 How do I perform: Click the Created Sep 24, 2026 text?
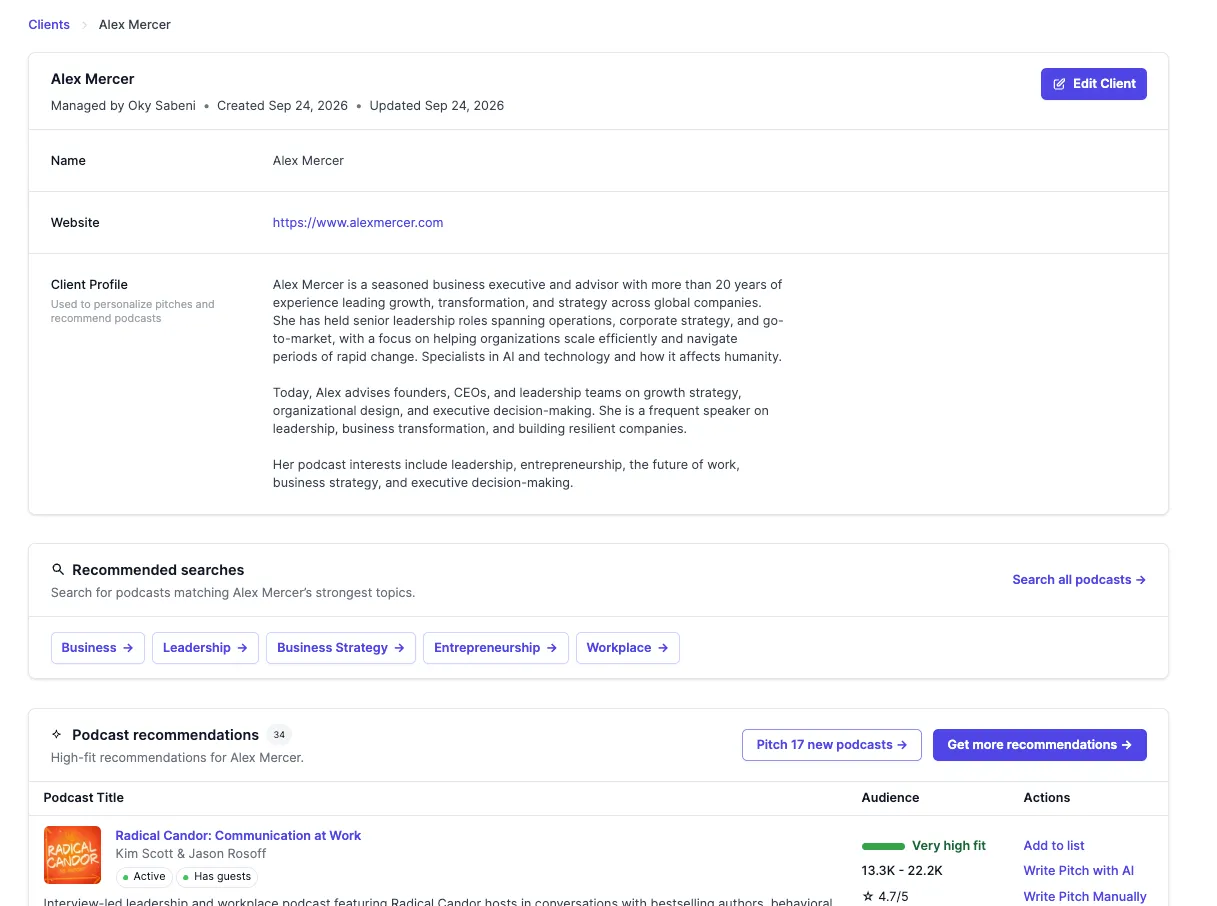(x=282, y=106)
